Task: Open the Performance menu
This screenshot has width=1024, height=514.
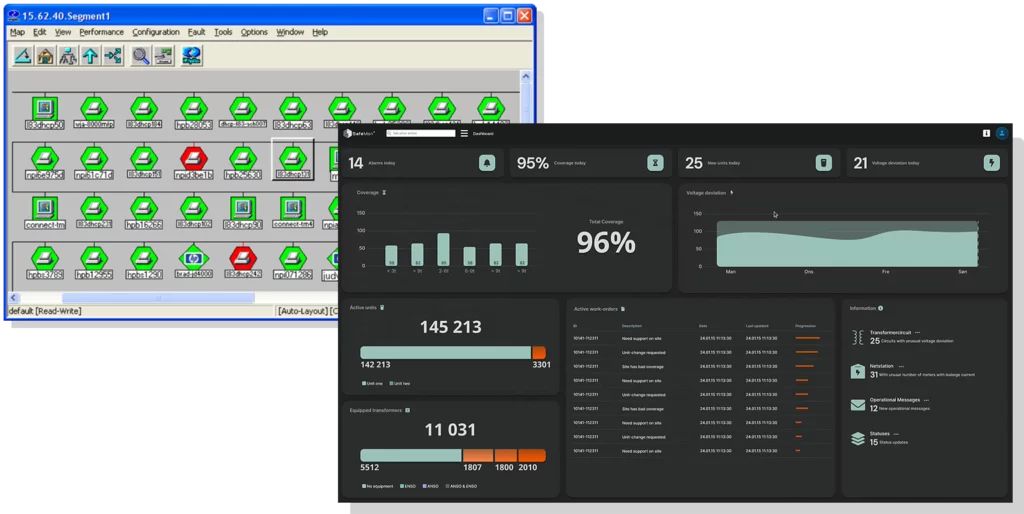Action: tap(101, 32)
